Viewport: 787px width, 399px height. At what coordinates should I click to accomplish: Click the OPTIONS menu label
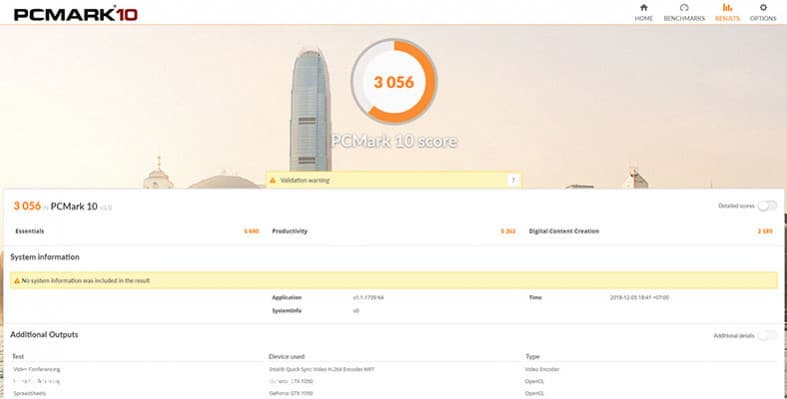(763, 19)
